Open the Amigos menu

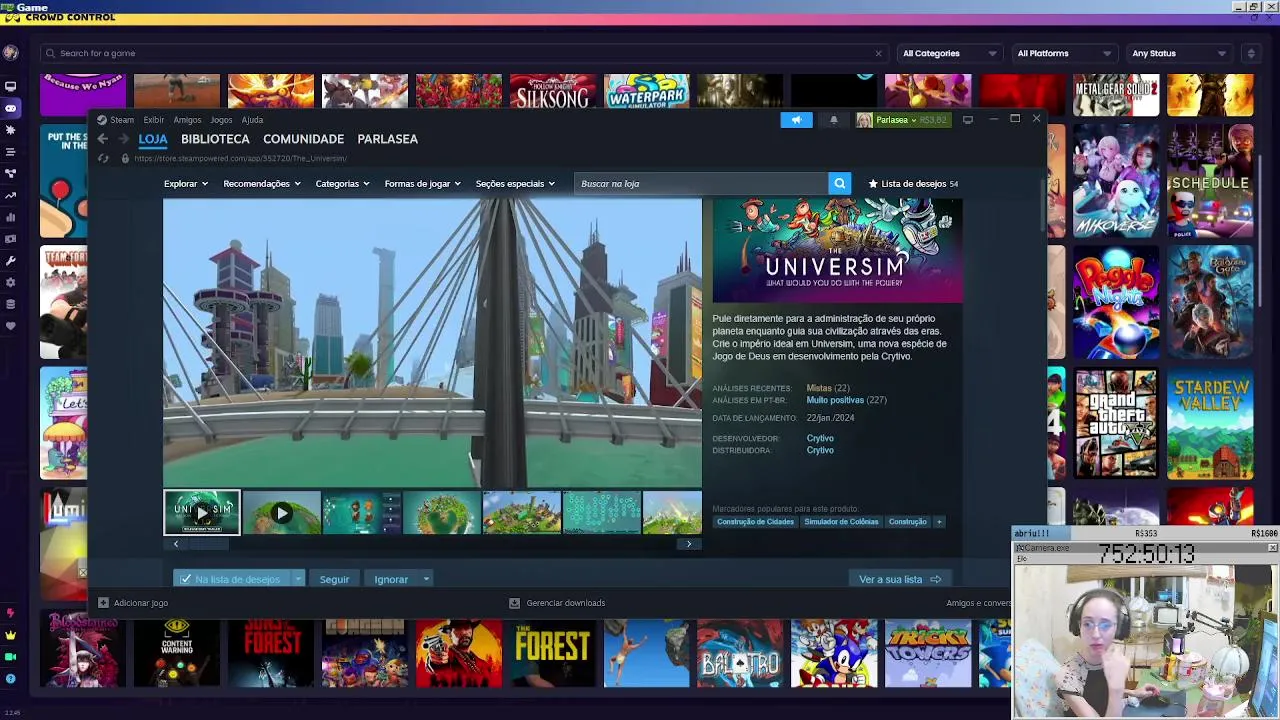[x=187, y=120]
